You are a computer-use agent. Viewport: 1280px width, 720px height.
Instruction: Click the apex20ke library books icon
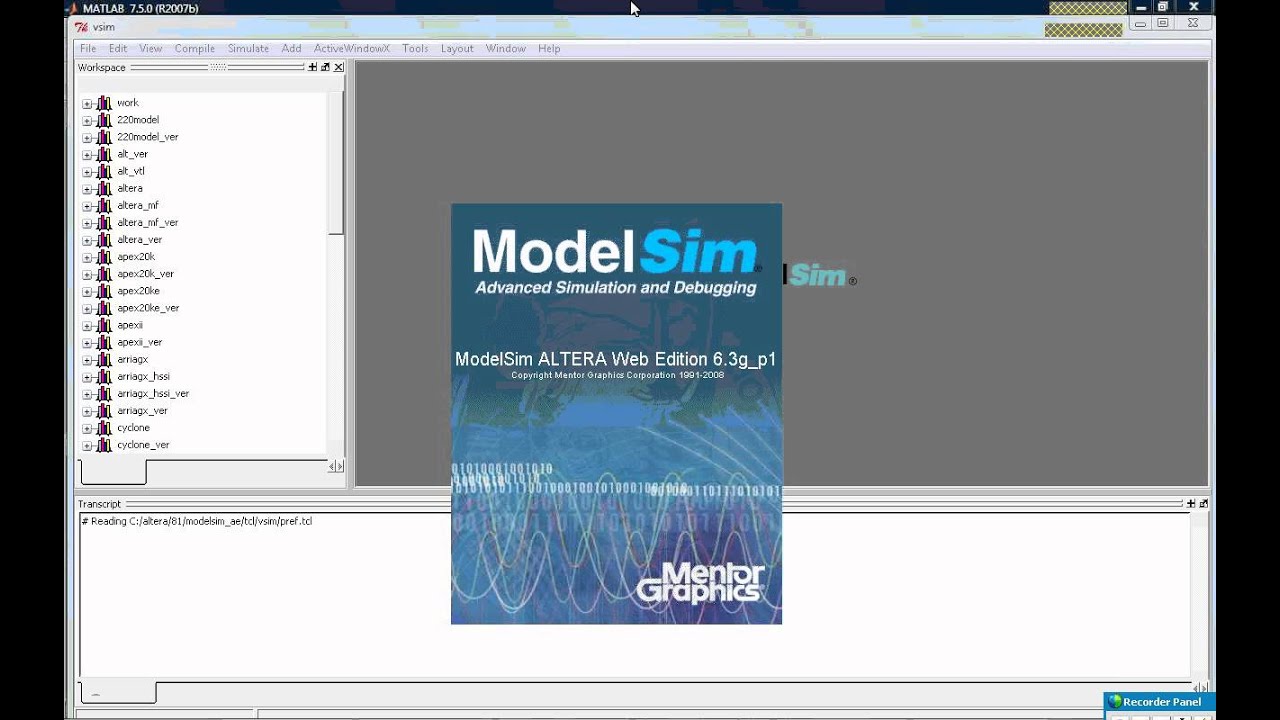click(x=104, y=291)
